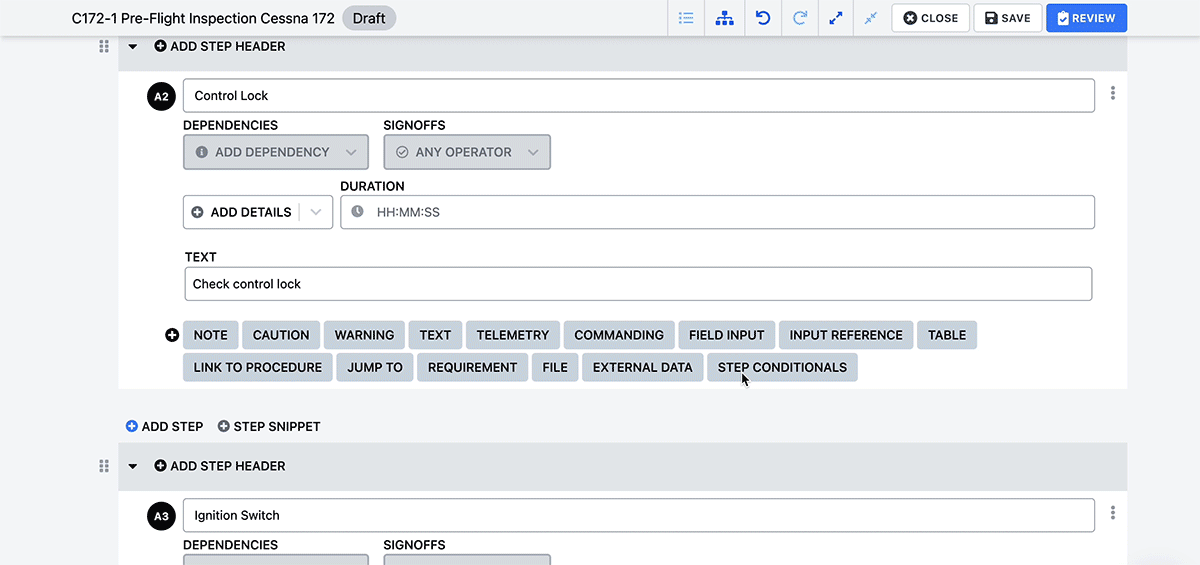The width and height of the screenshot is (1200, 565).
Task: Collapse all steps with inward arrows icon
Action: [x=871, y=18]
